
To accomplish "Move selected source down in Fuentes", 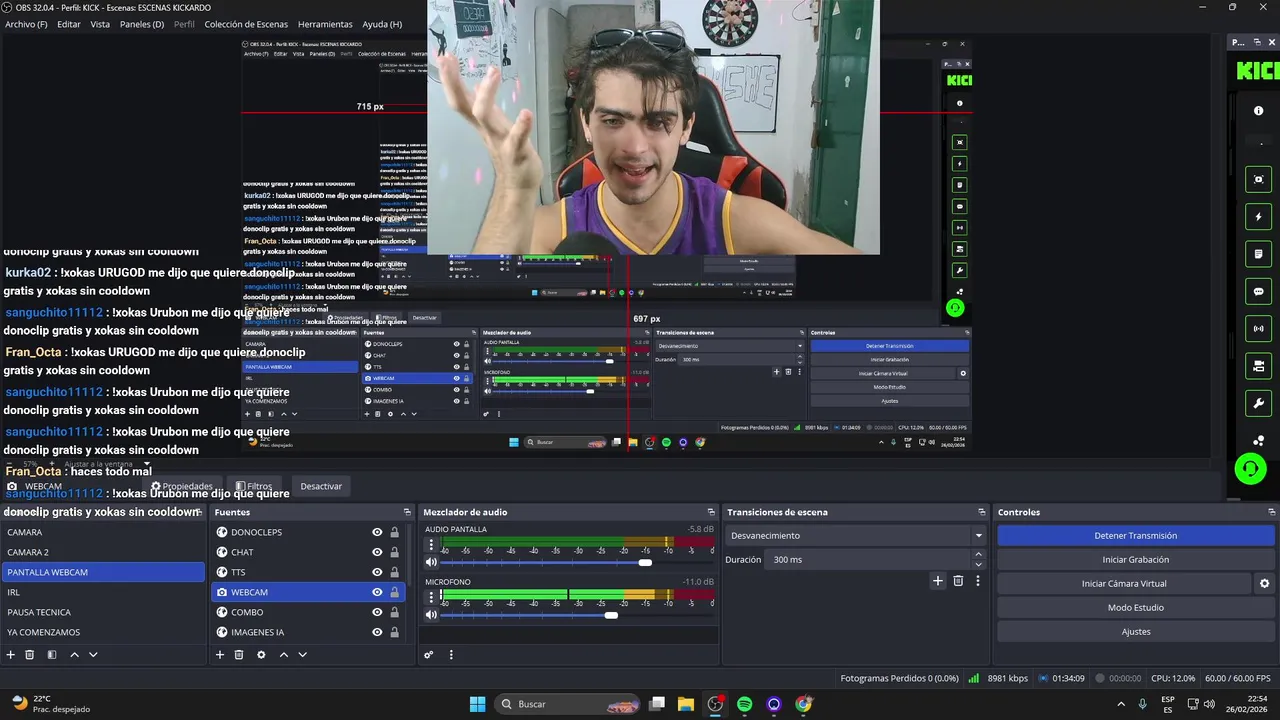I will [x=302, y=655].
